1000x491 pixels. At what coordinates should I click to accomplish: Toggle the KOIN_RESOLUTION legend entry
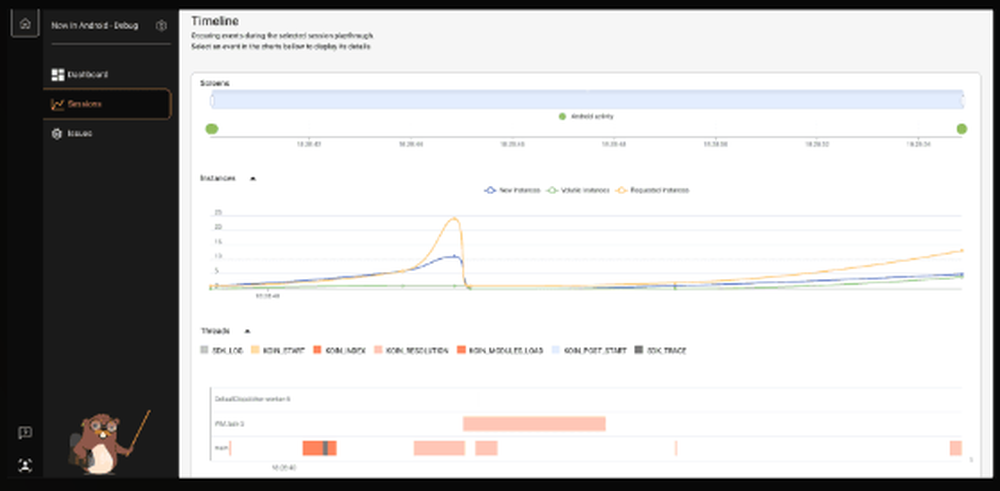pos(411,350)
